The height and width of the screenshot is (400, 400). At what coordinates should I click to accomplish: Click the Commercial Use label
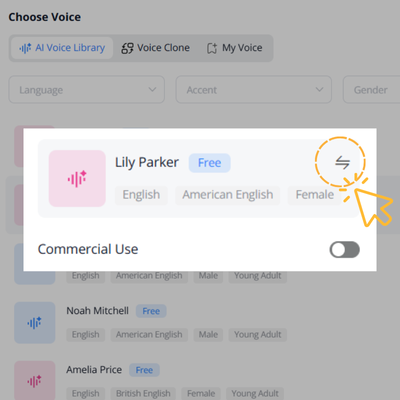pyautogui.click(x=88, y=249)
